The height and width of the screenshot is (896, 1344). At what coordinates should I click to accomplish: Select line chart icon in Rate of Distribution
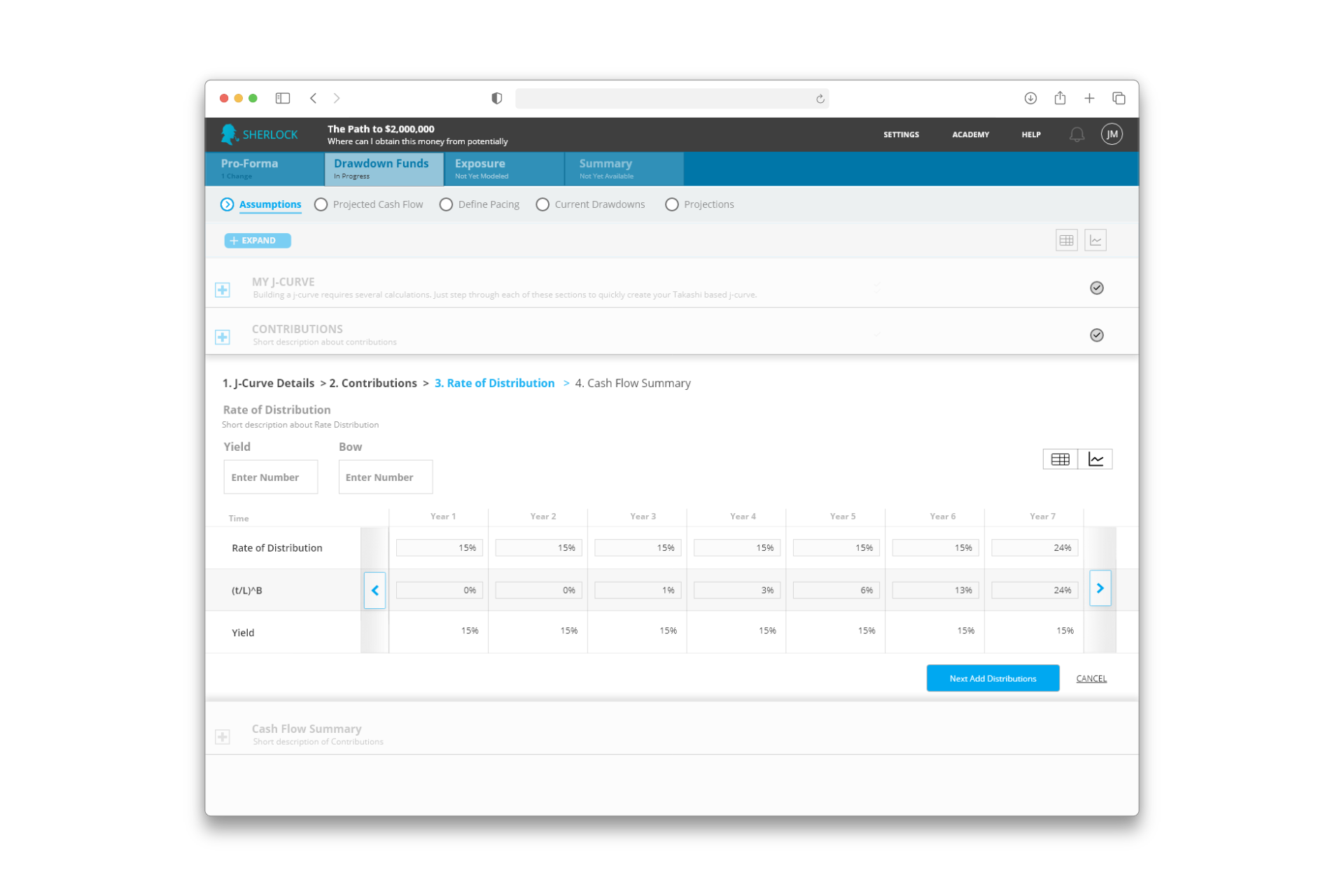pyautogui.click(x=1095, y=459)
